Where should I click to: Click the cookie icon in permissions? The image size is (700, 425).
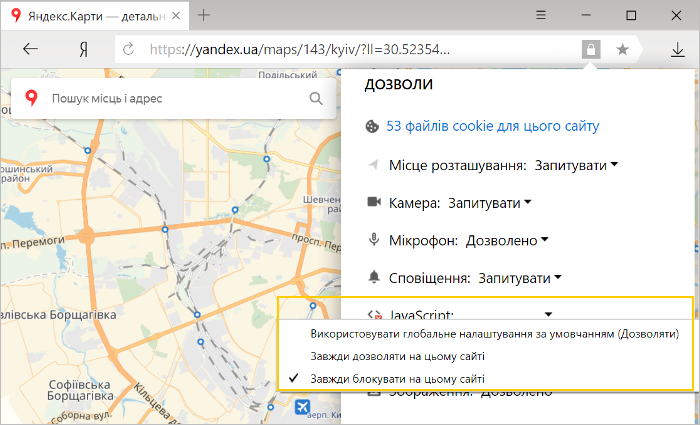point(371,127)
